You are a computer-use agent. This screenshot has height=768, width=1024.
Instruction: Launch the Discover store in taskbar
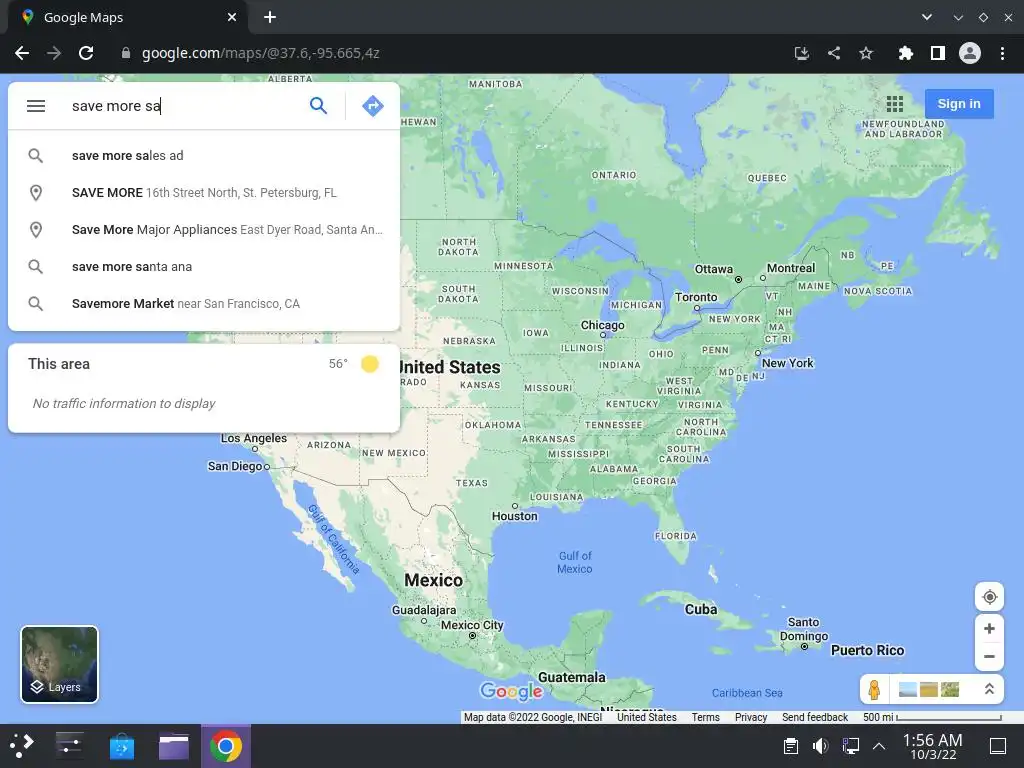click(121, 746)
